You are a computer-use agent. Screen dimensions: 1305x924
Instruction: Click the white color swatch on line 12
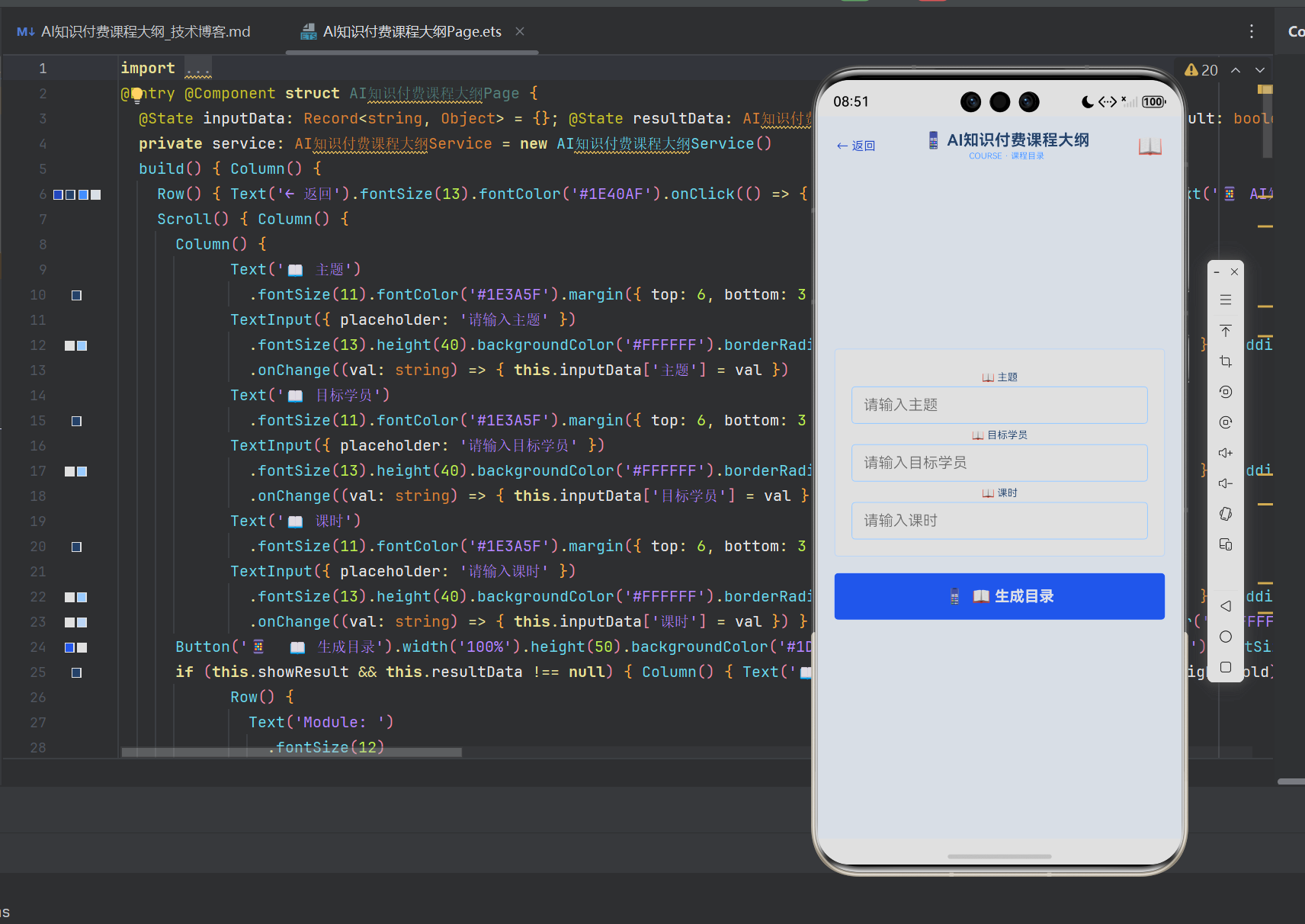point(70,345)
